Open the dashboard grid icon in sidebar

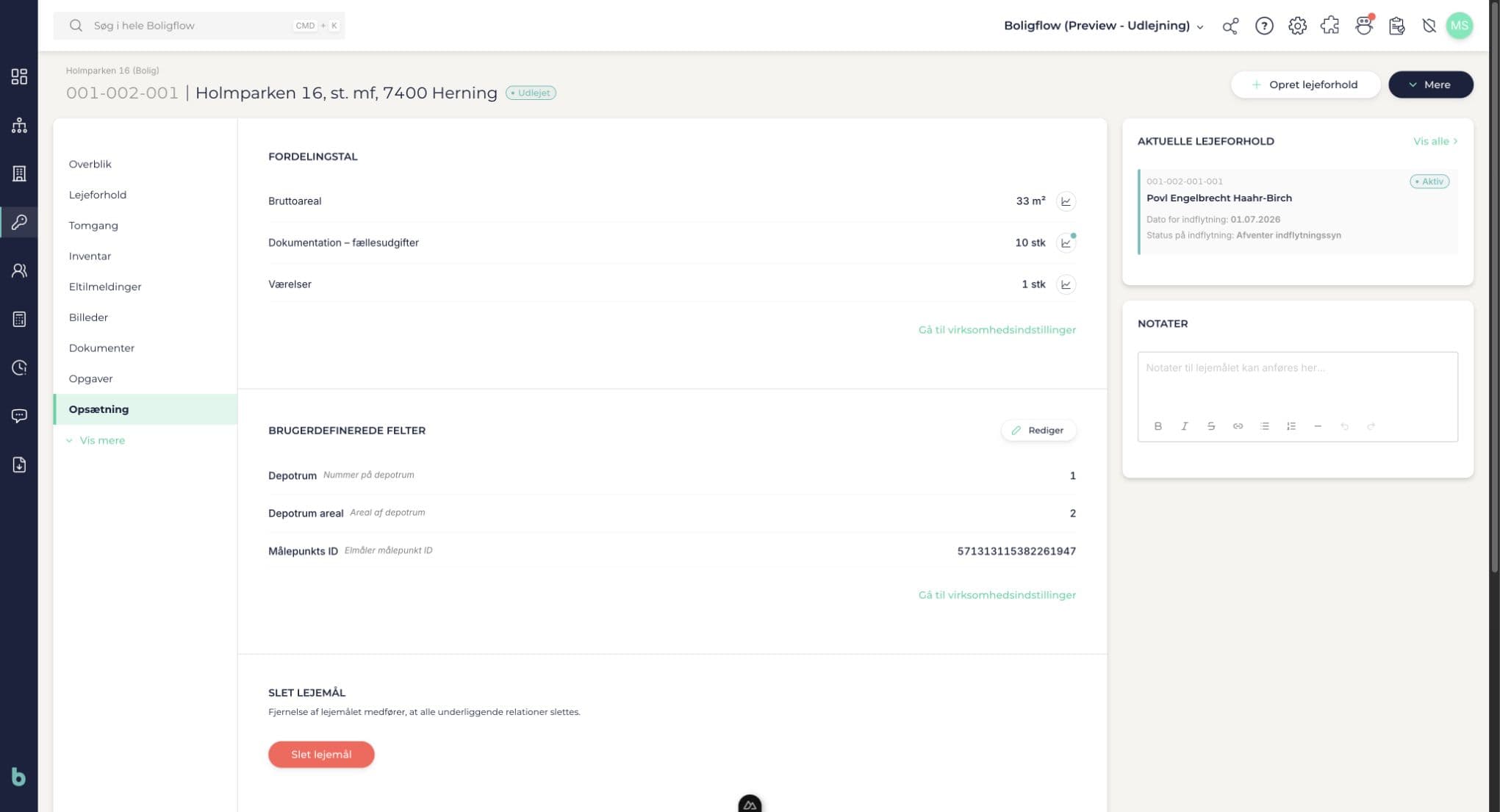pos(19,76)
